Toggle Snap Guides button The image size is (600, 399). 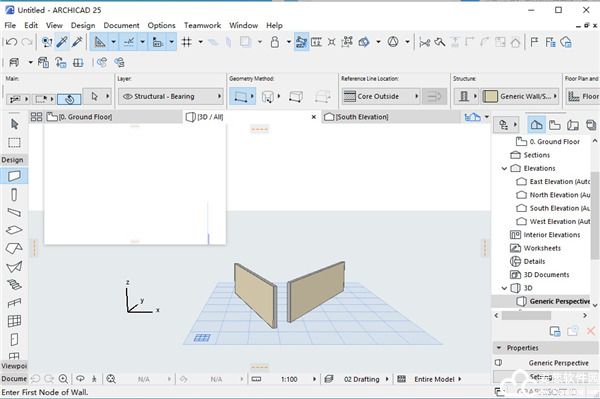129,42
